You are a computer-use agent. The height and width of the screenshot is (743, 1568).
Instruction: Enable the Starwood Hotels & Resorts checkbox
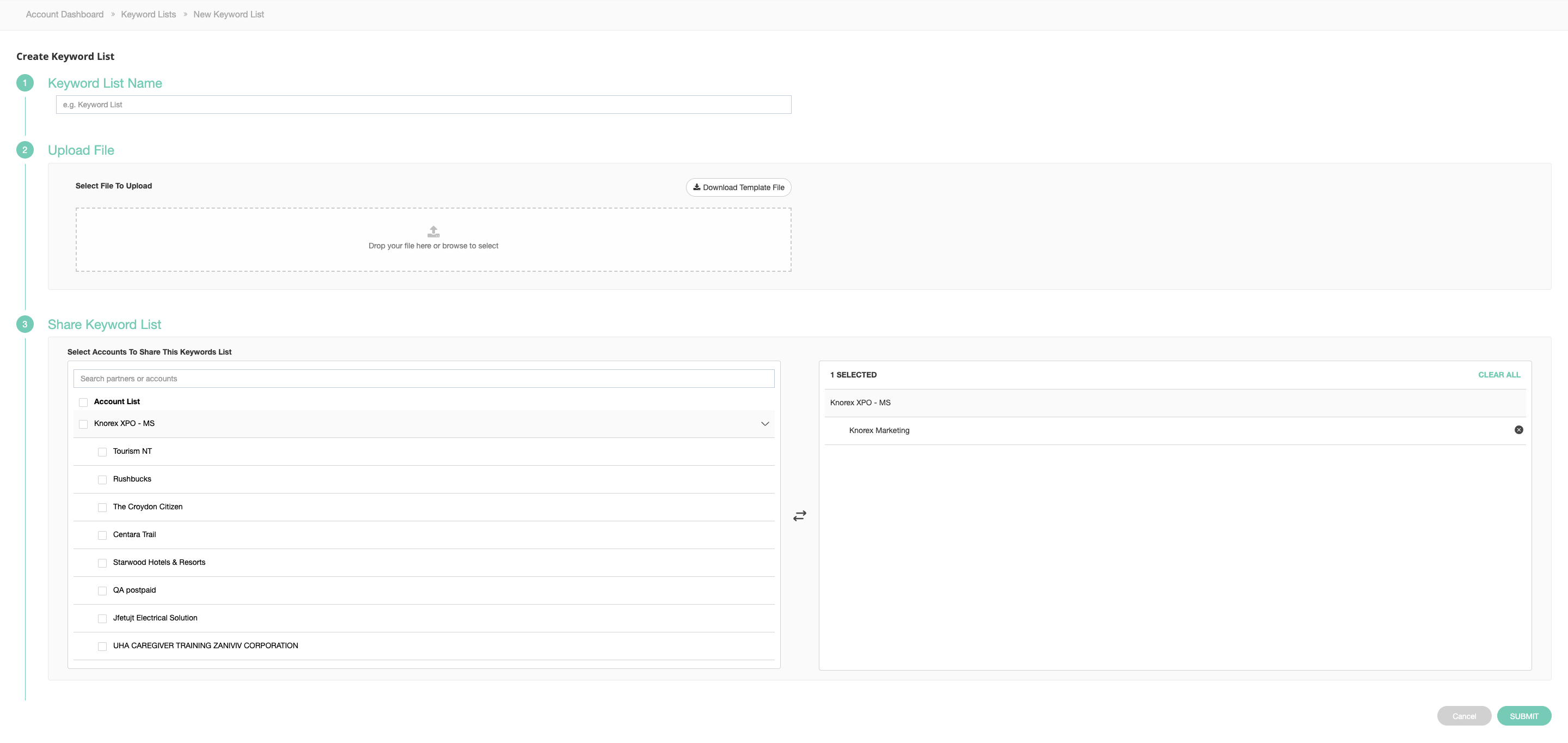[102, 563]
